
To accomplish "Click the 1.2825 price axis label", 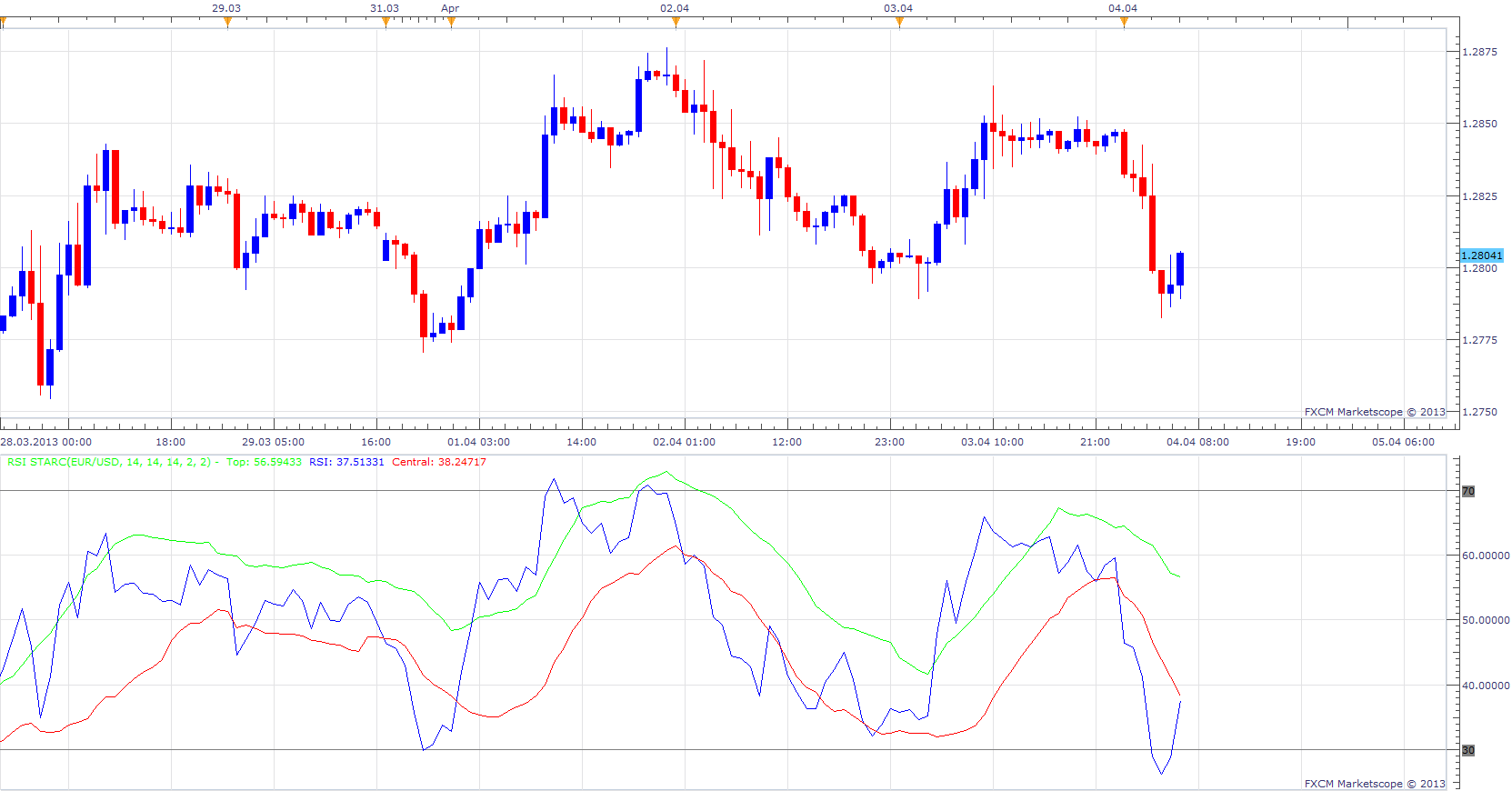I will 1479,196.
